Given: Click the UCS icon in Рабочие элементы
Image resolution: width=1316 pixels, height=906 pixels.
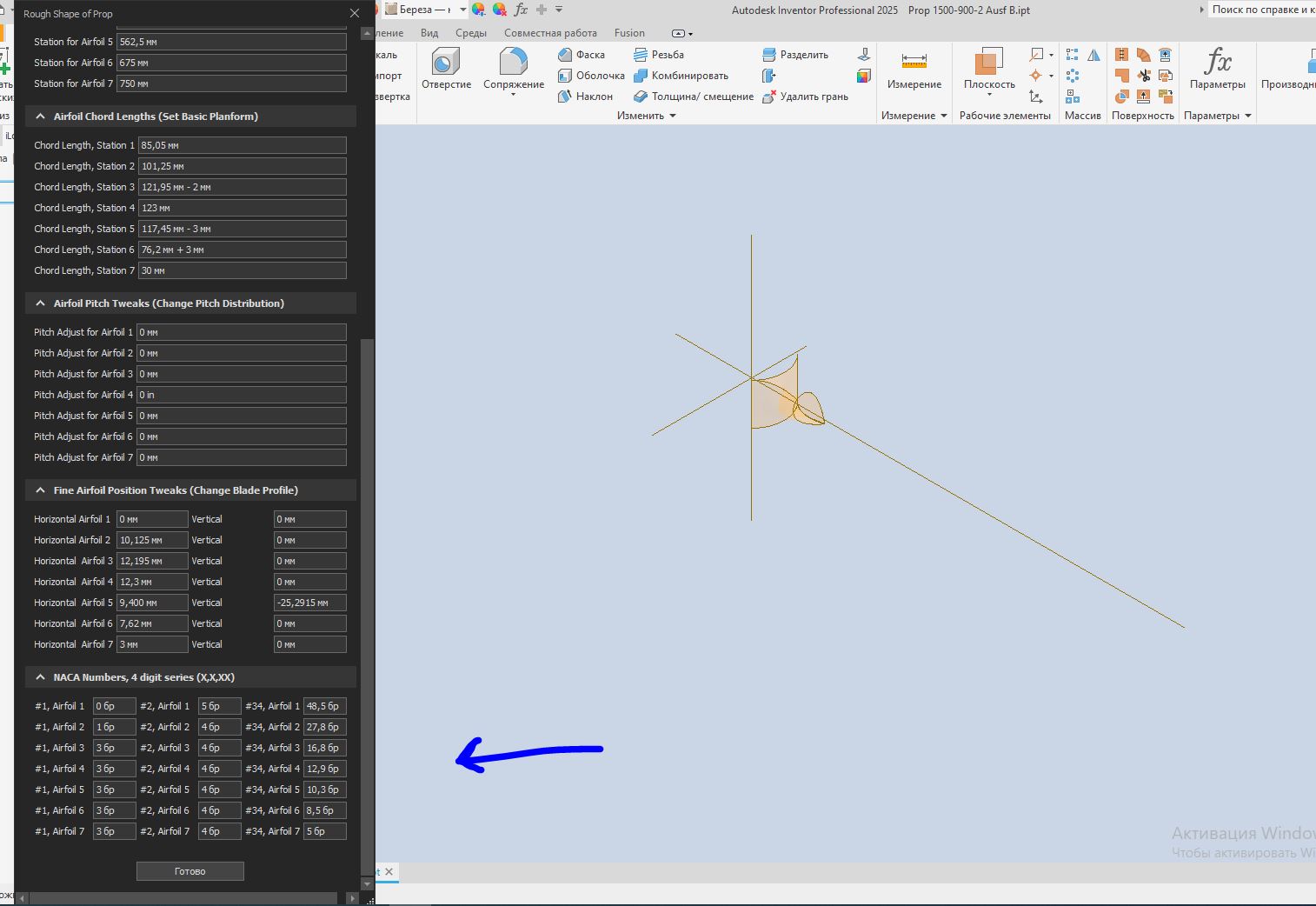Looking at the screenshot, I should 1036,97.
